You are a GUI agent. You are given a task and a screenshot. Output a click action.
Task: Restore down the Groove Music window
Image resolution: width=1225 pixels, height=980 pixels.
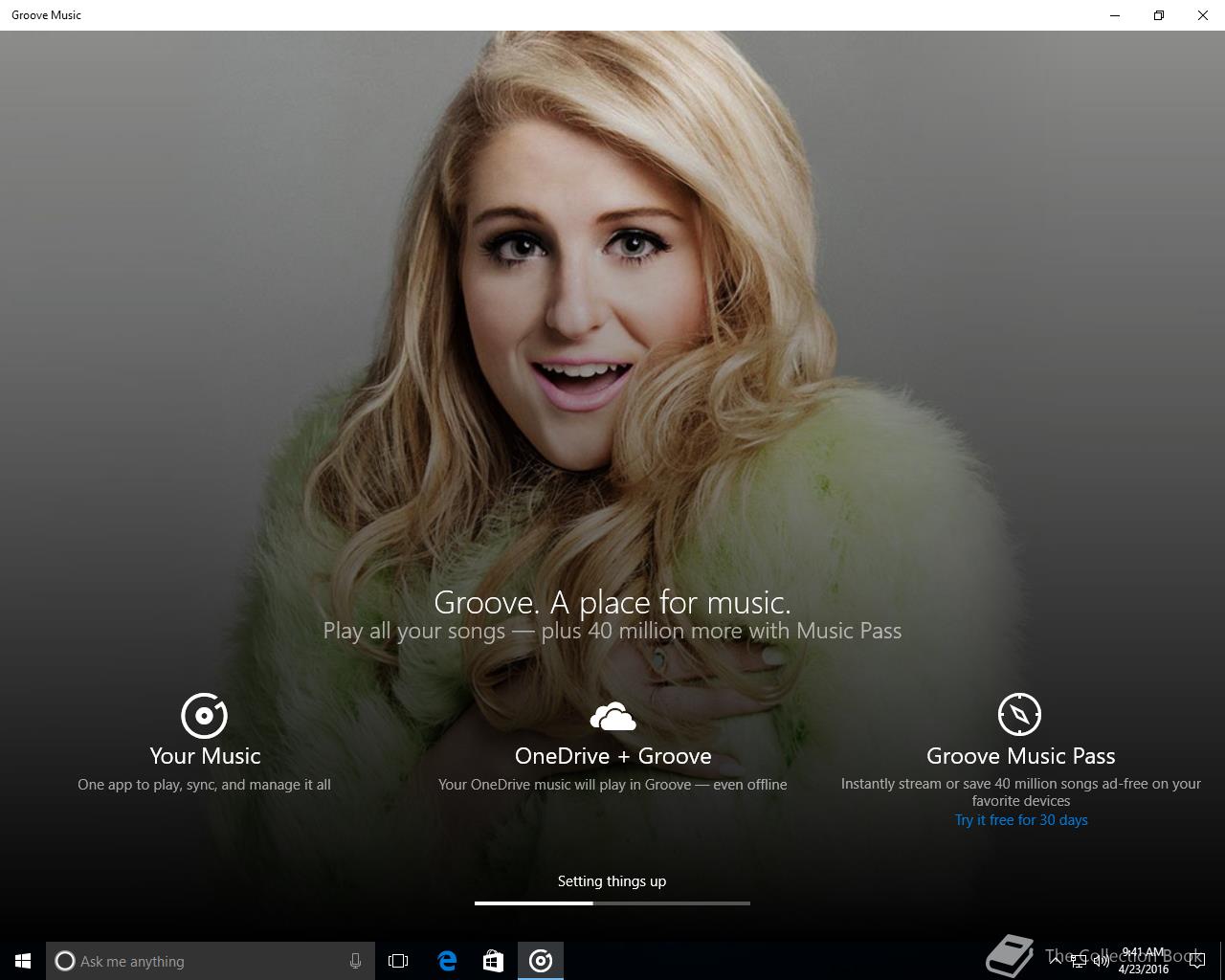(1159, 15)
